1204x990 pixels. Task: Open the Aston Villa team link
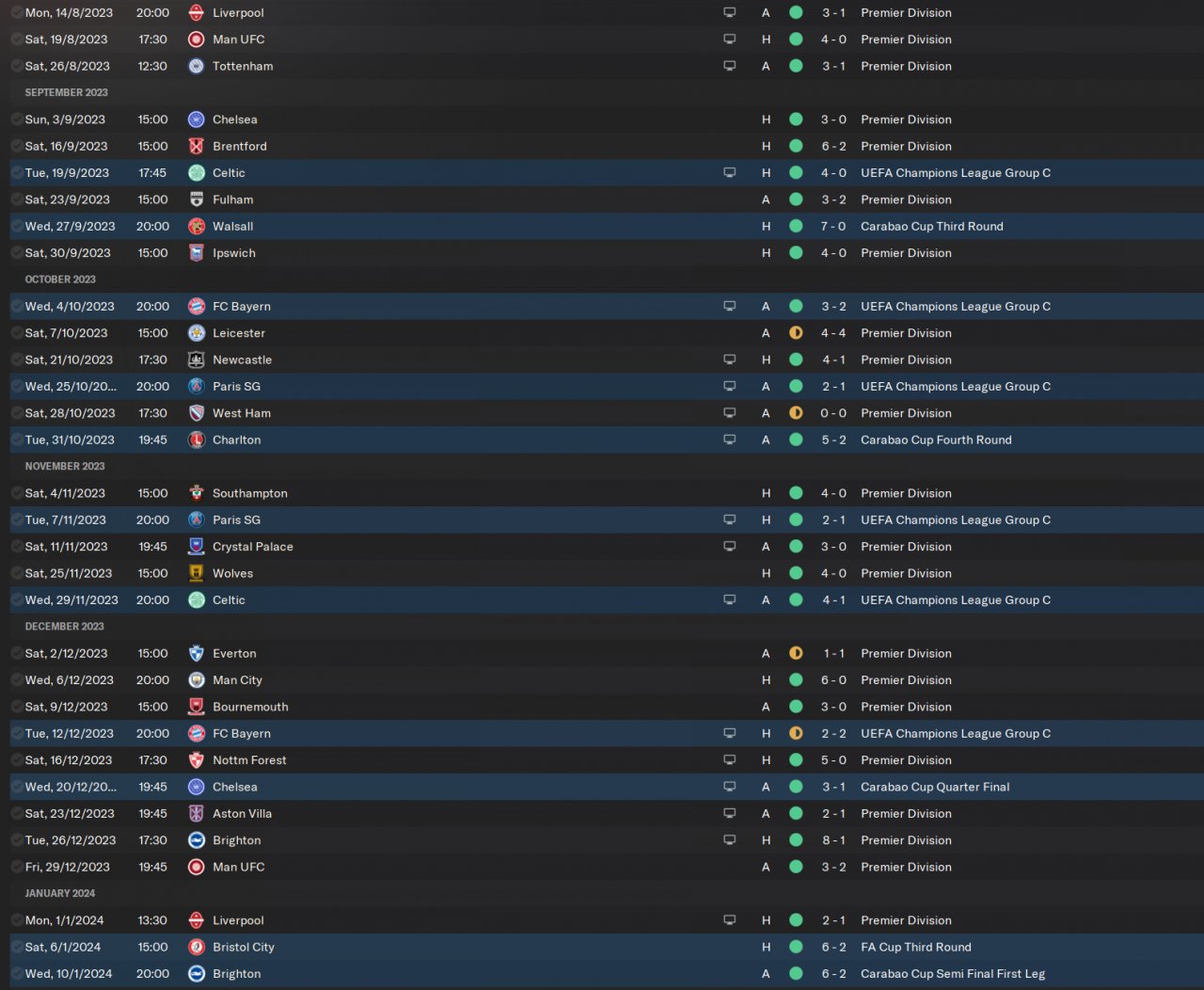click(x=242, y=814)
